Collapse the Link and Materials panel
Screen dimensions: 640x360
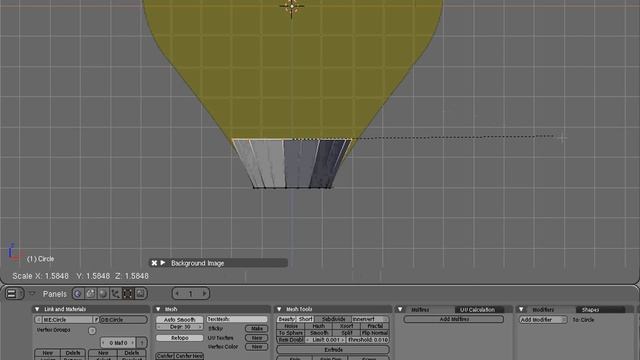(x=37, y=309)
